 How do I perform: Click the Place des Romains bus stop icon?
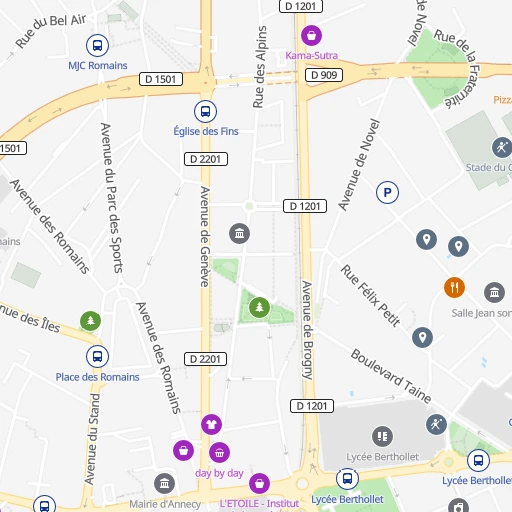click(97, 357)
